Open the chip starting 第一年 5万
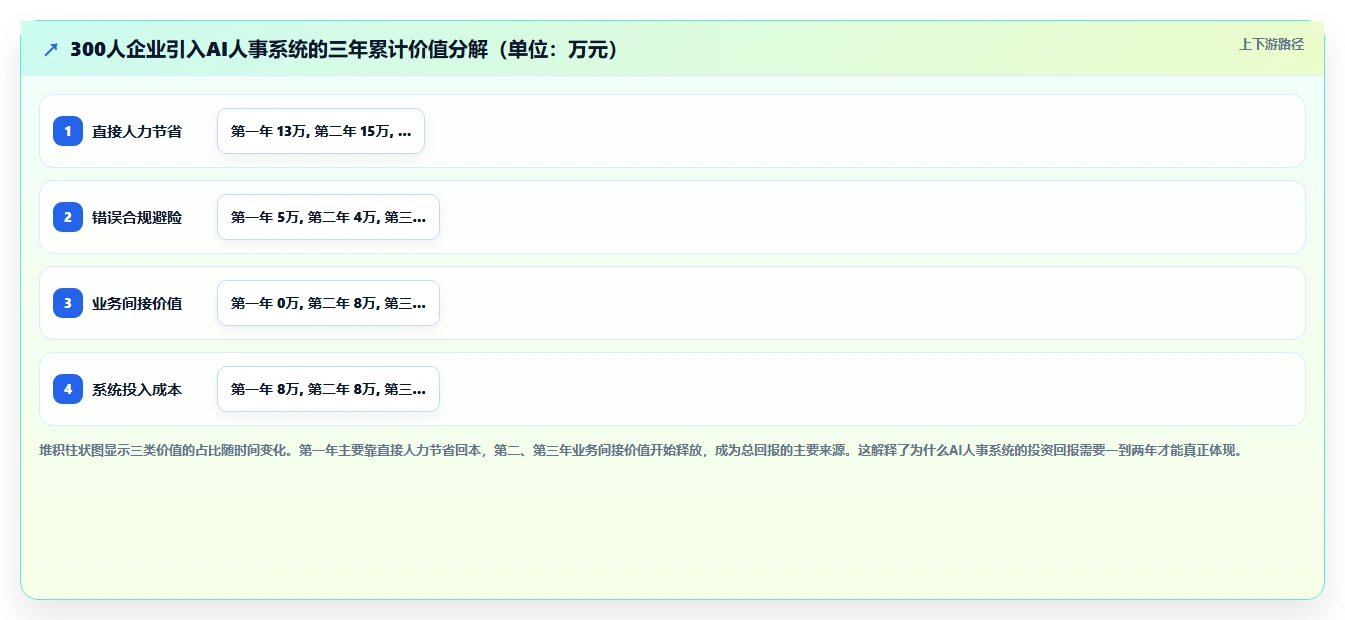Image resolution: width=1345 pixels, height=620 pixels. point(328,217)
